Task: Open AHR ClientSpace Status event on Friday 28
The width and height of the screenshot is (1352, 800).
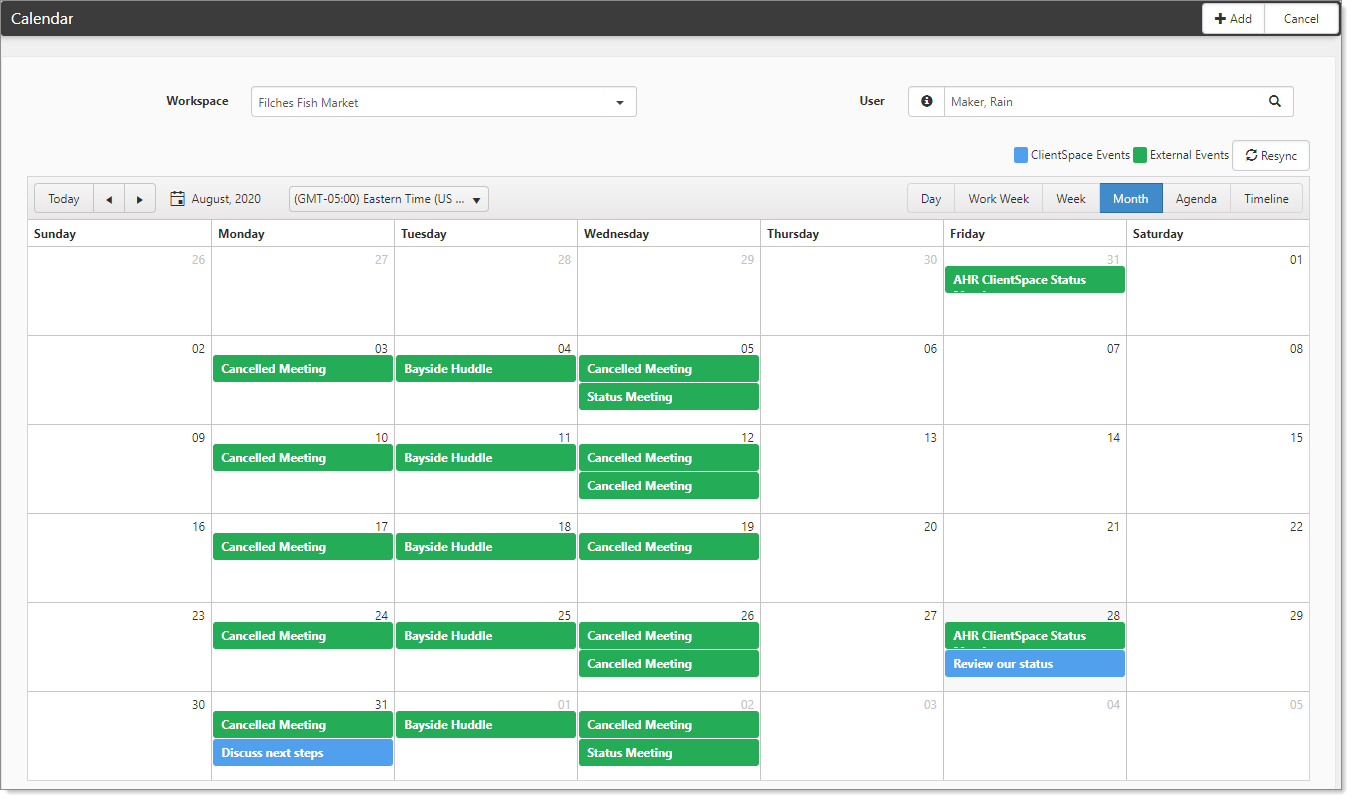Action: [x=1035, y=636]
